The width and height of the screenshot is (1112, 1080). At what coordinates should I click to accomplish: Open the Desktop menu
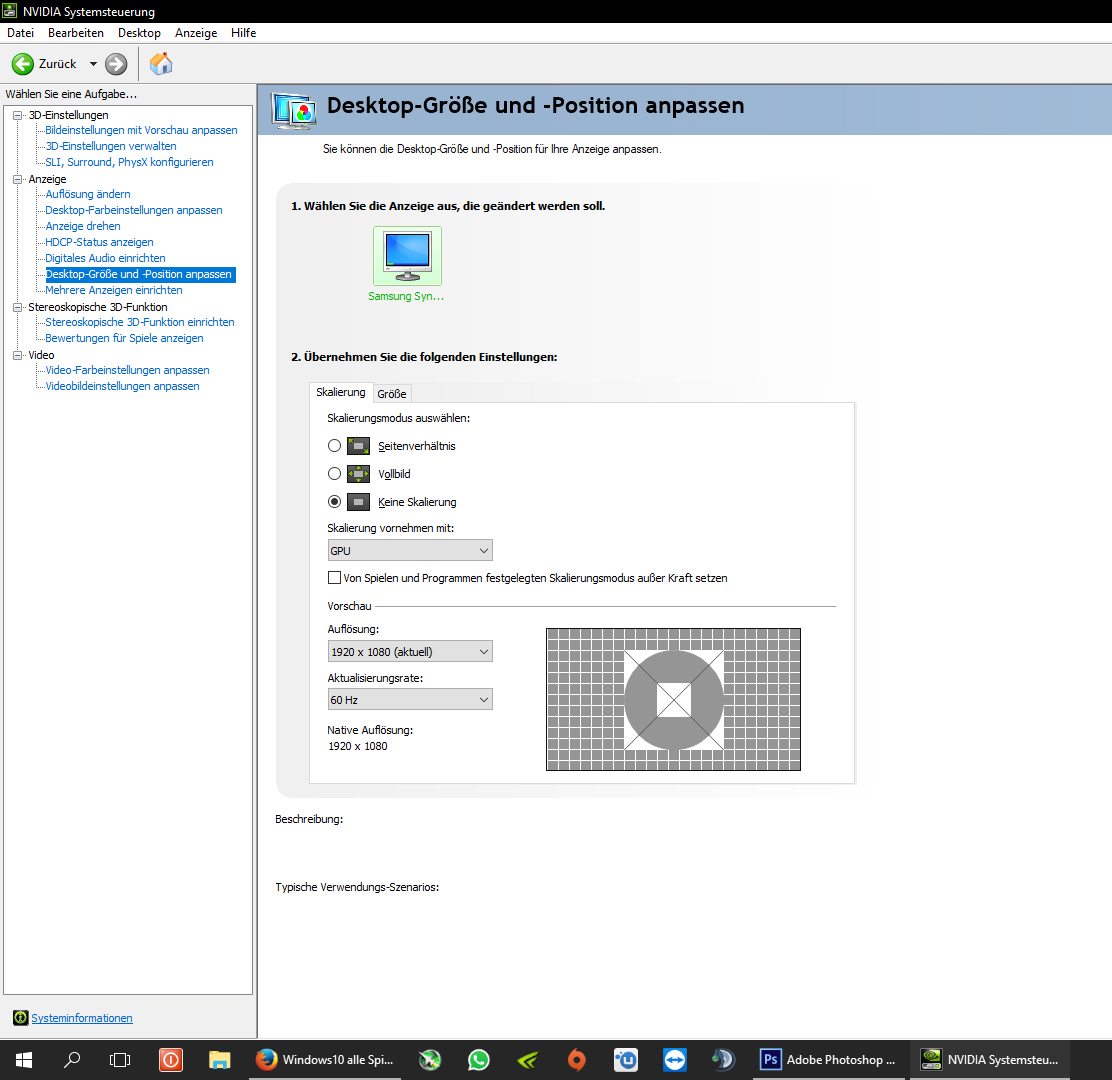click(139, 33)
